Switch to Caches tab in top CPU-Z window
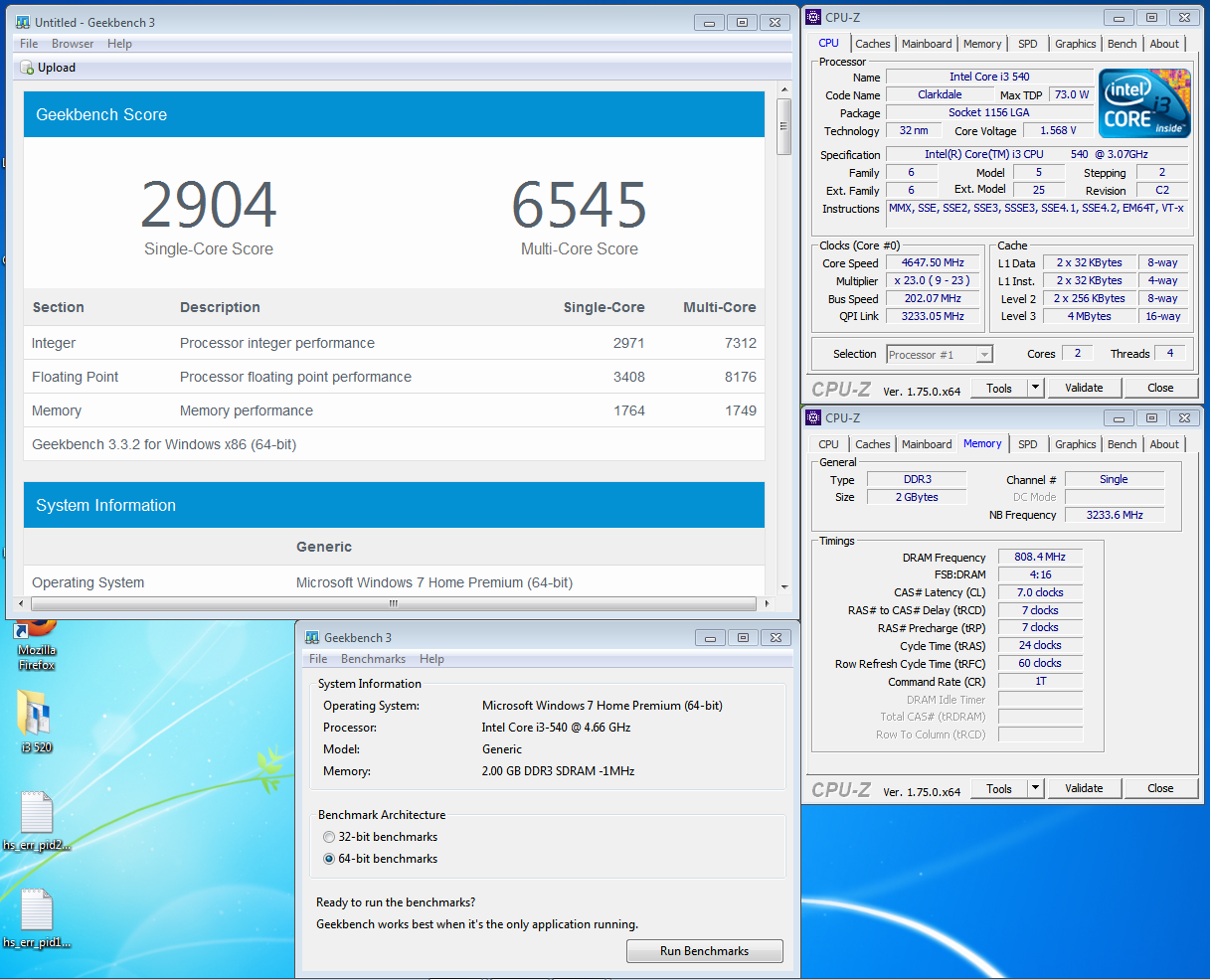1210x980 pixels. (x=873, y=44)
